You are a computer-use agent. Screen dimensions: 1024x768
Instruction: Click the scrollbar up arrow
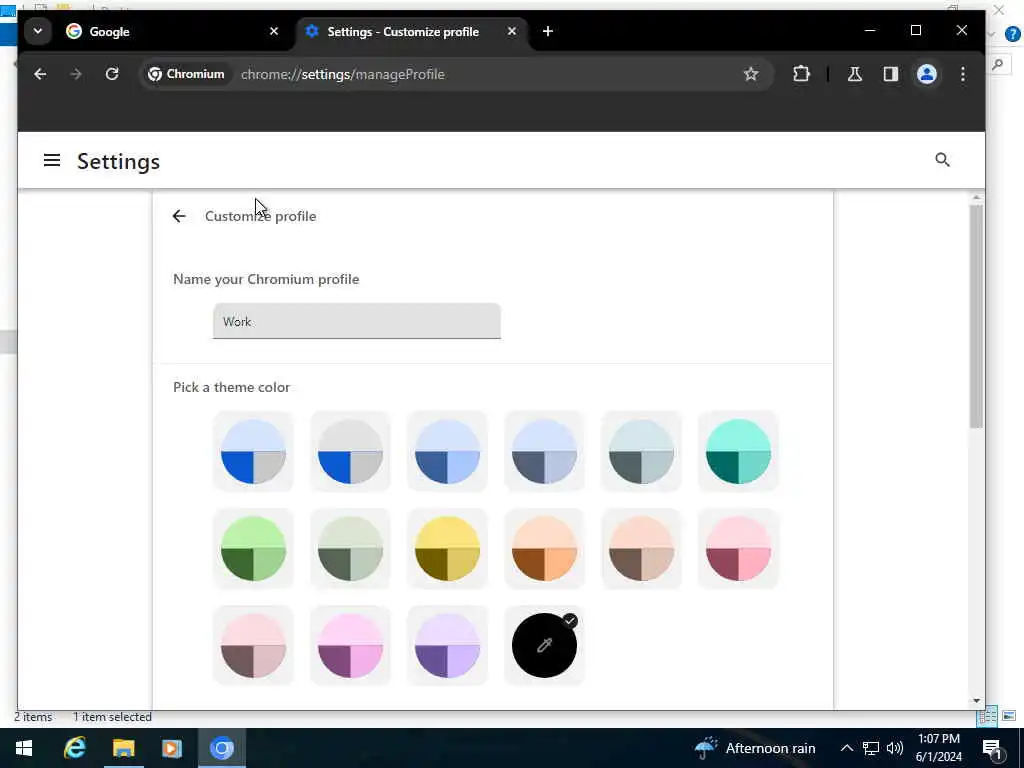point(976,197)
